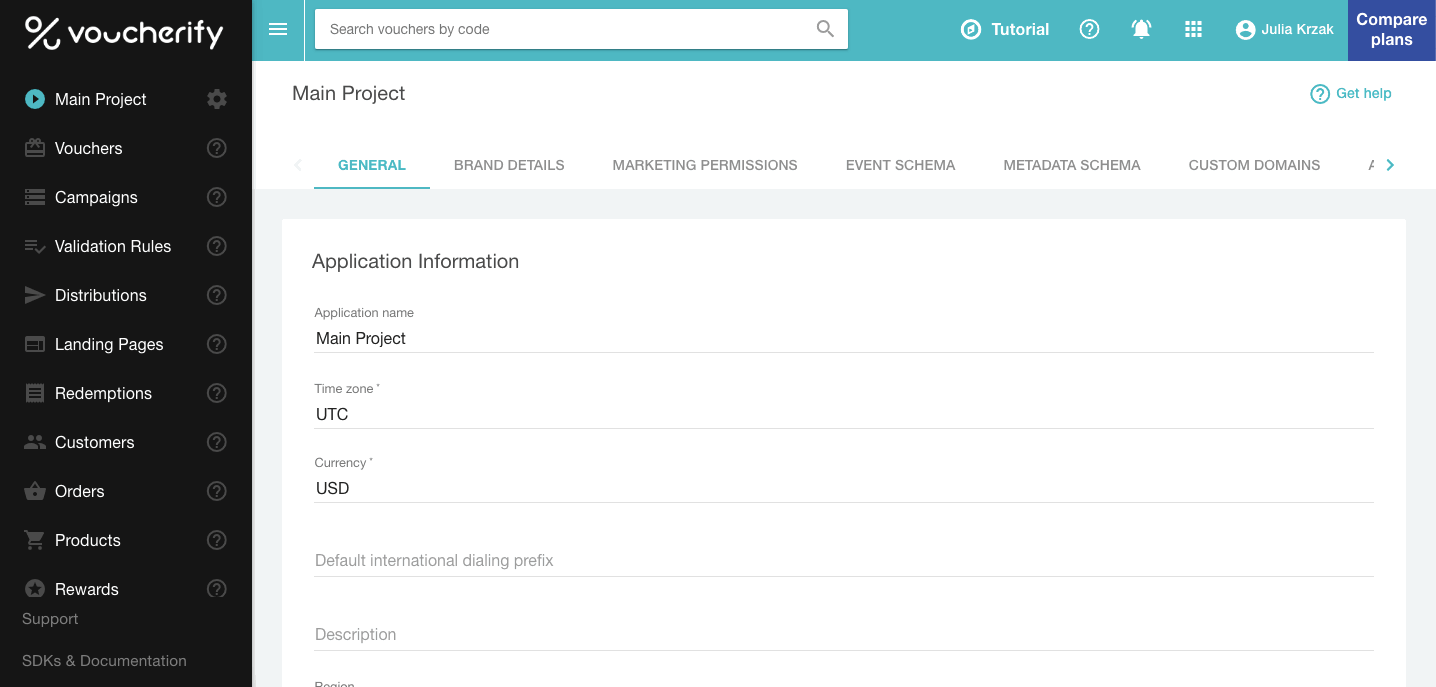
Task: Click the Distributions send icon
Action: click(x=35, y=295)
